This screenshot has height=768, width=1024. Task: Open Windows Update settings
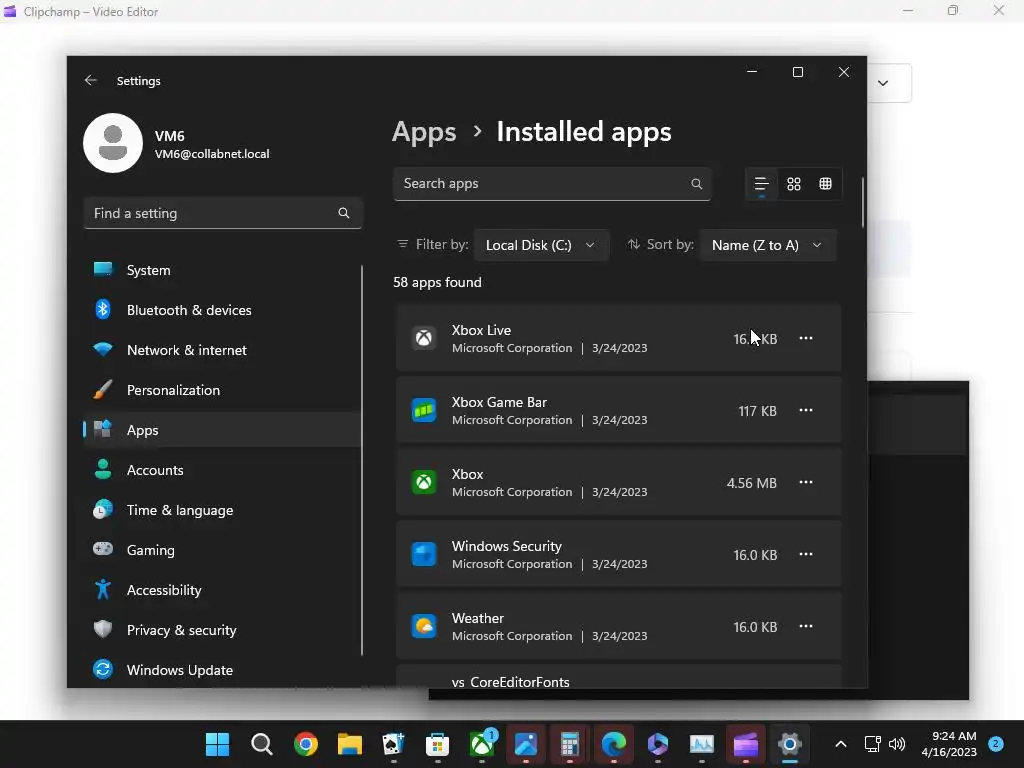click(x=222, y=670)
